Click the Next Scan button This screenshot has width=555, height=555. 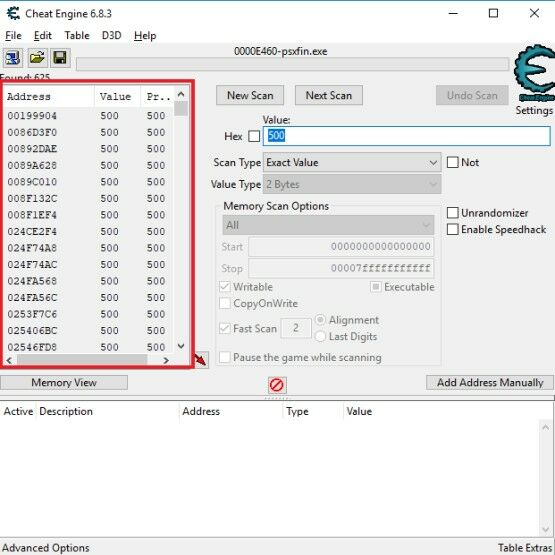(329, 96)
